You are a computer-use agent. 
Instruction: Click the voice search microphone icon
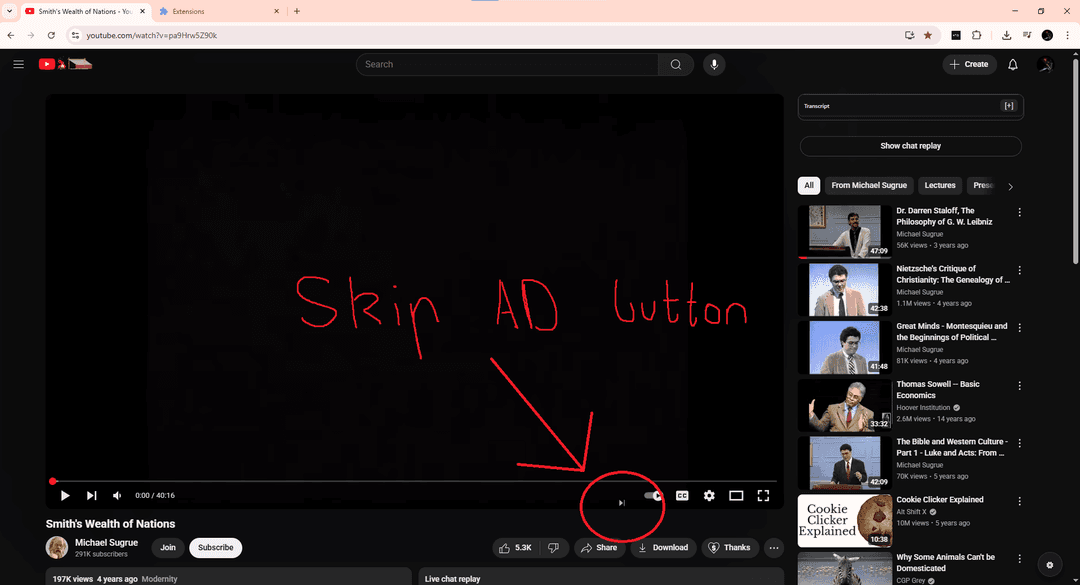coord(713,64)
